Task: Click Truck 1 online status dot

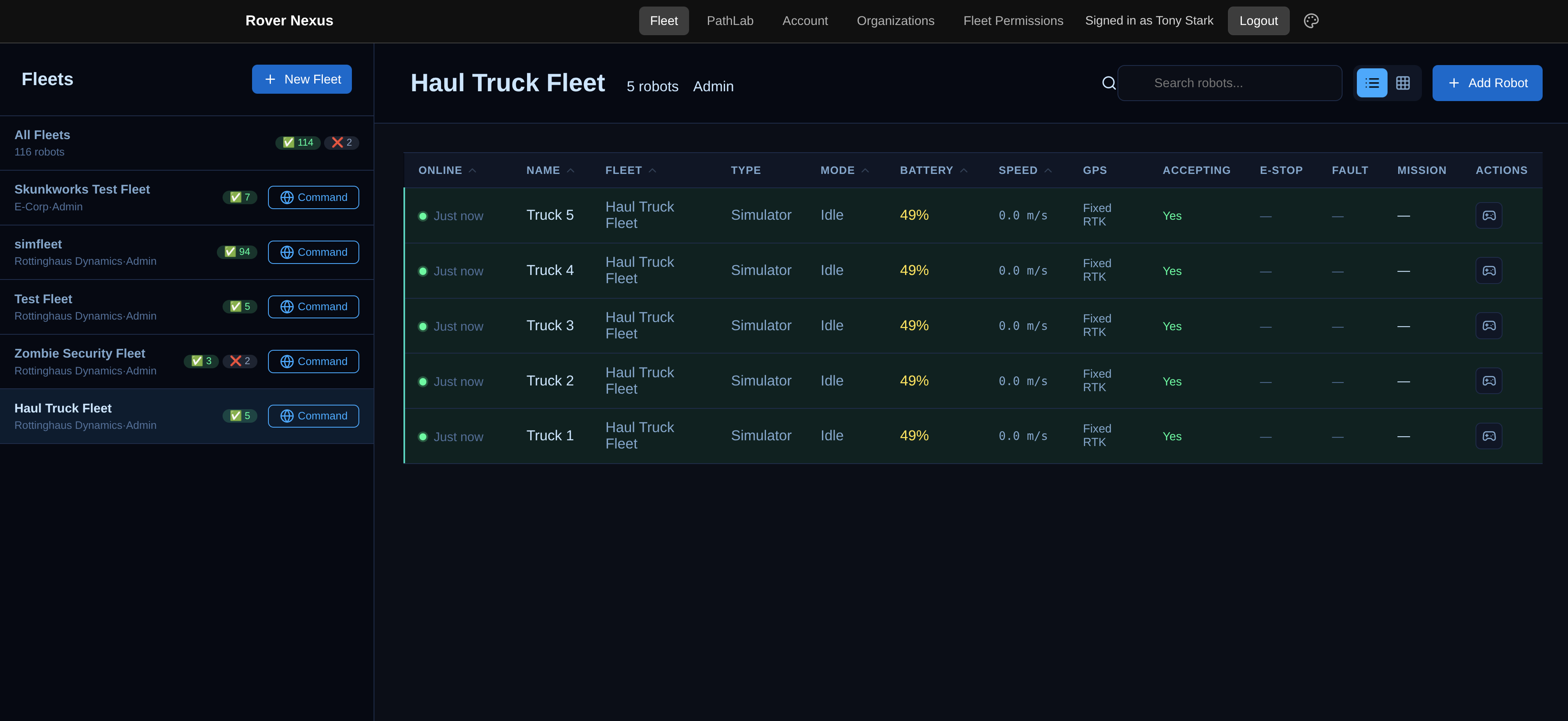Action: click(423, 437)
